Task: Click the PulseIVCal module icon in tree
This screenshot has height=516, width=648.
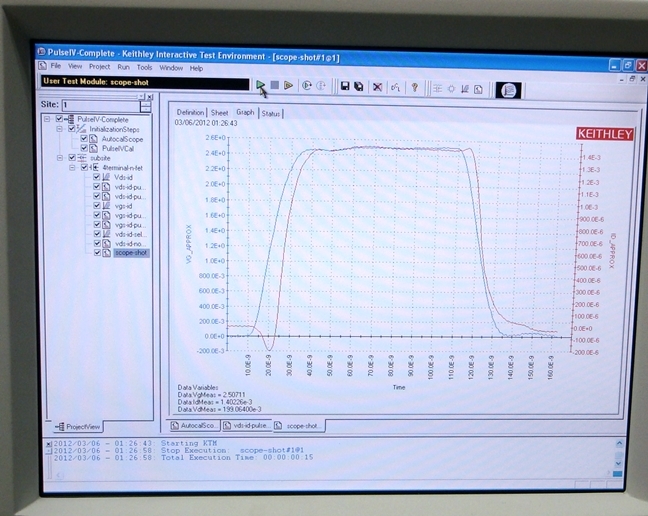Action: [94, 148]
